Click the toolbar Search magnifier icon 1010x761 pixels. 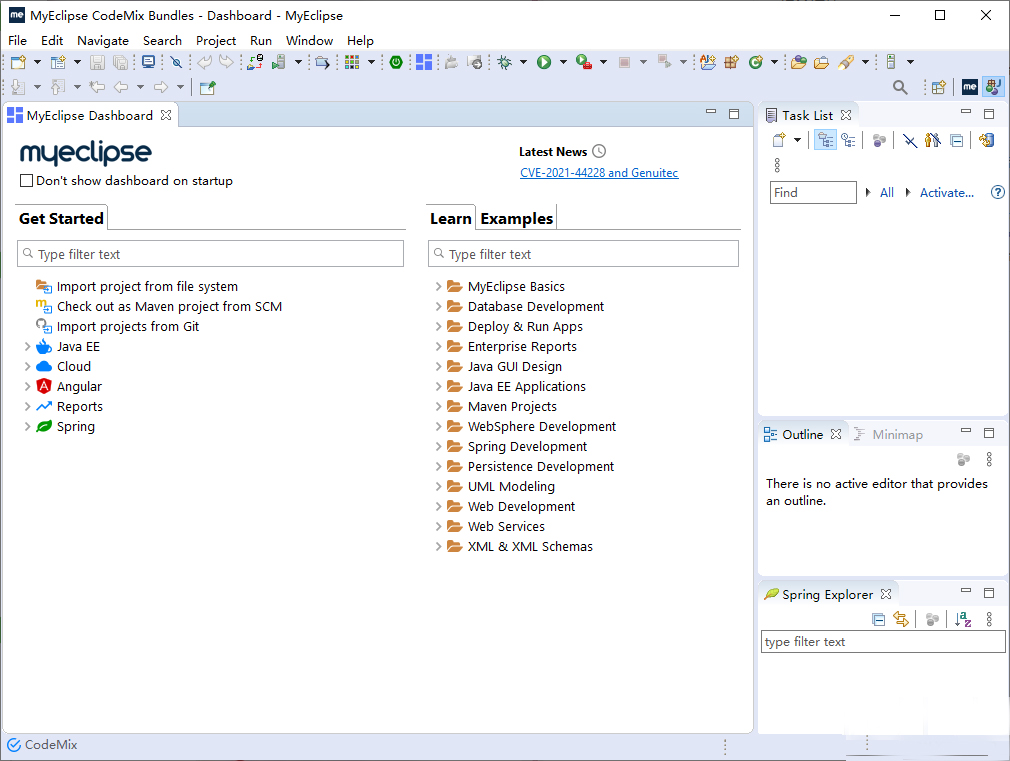pyautogui.click(x=900, y=87)
